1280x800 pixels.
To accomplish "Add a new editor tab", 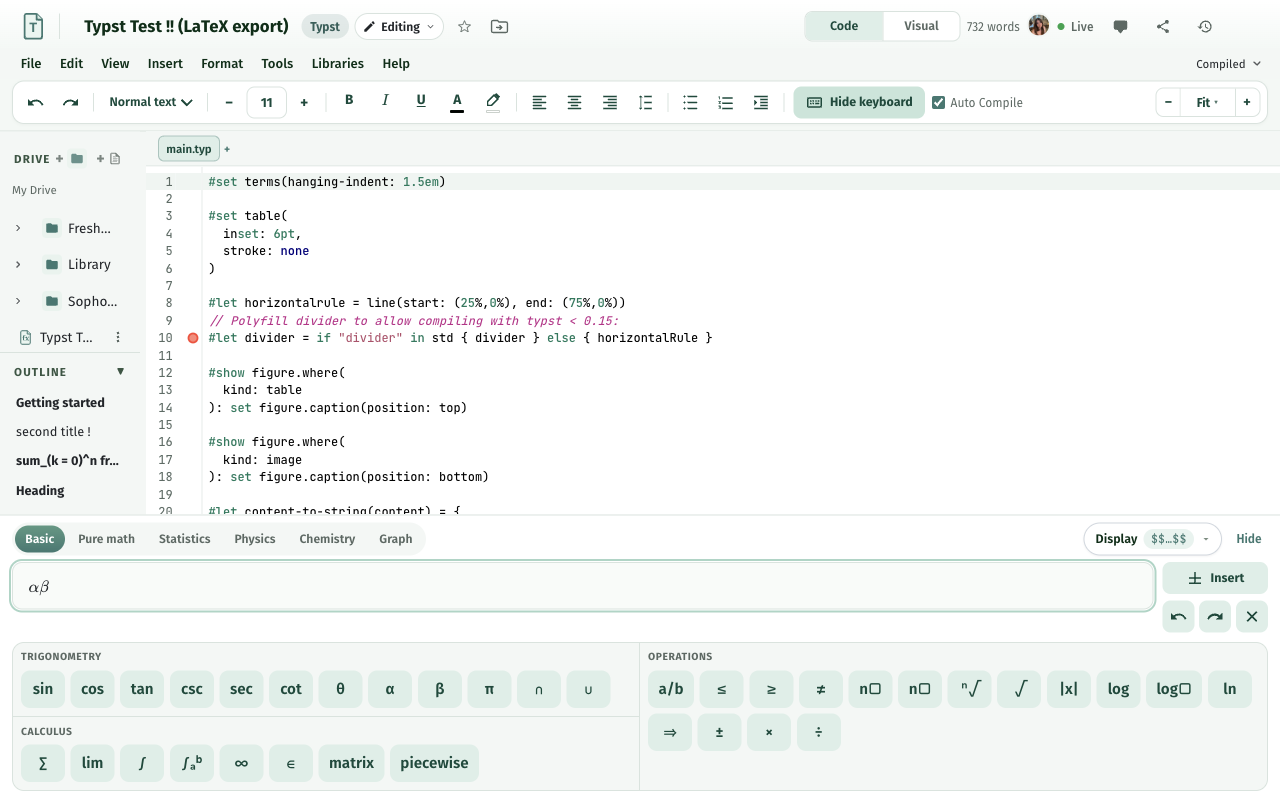I will pos(227,149).
